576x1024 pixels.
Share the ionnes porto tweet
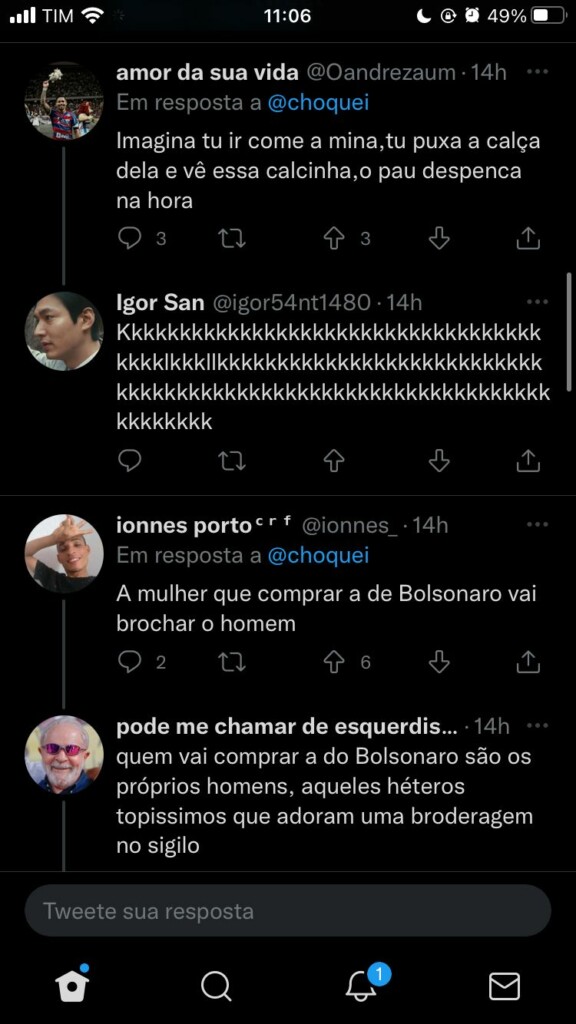pos(528,662)
